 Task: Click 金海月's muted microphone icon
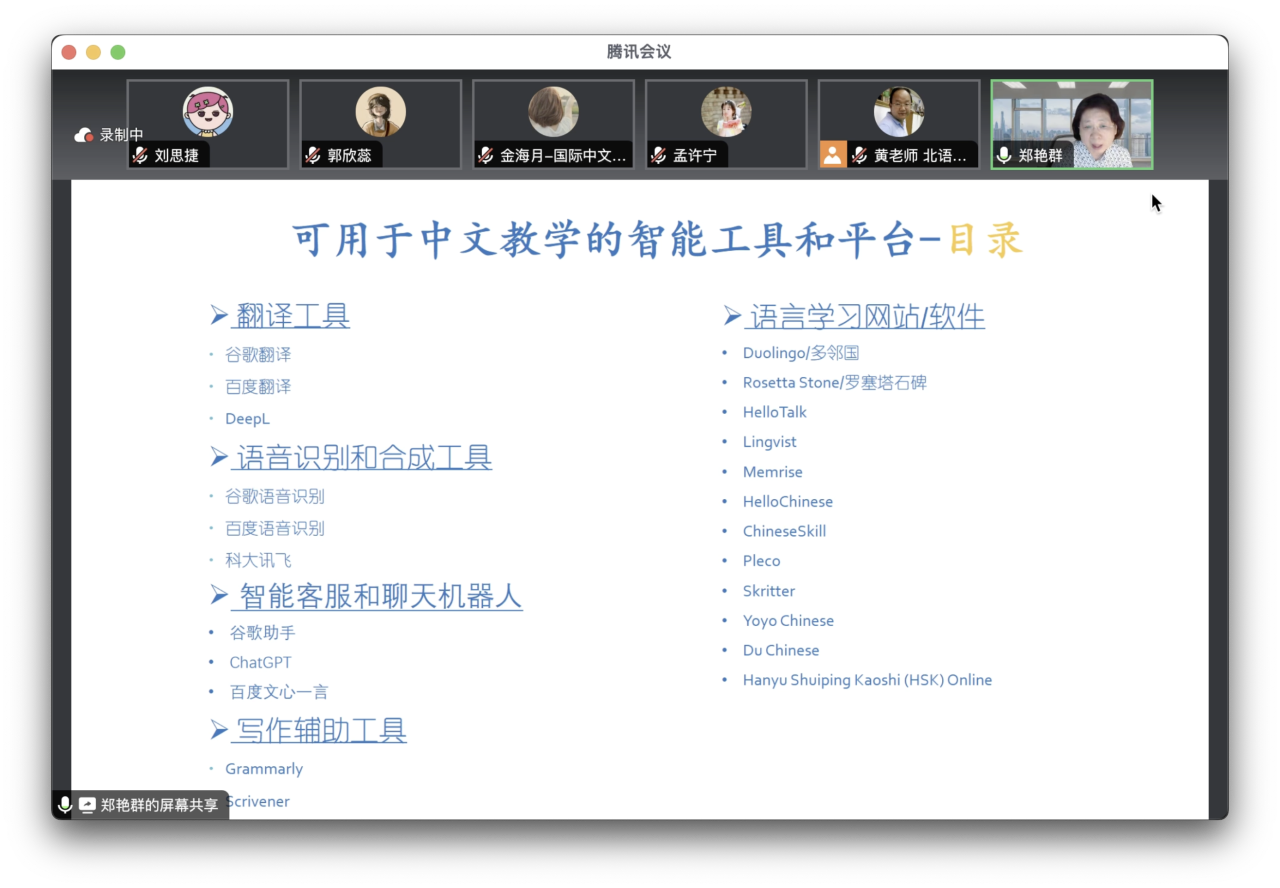(486, 155)
